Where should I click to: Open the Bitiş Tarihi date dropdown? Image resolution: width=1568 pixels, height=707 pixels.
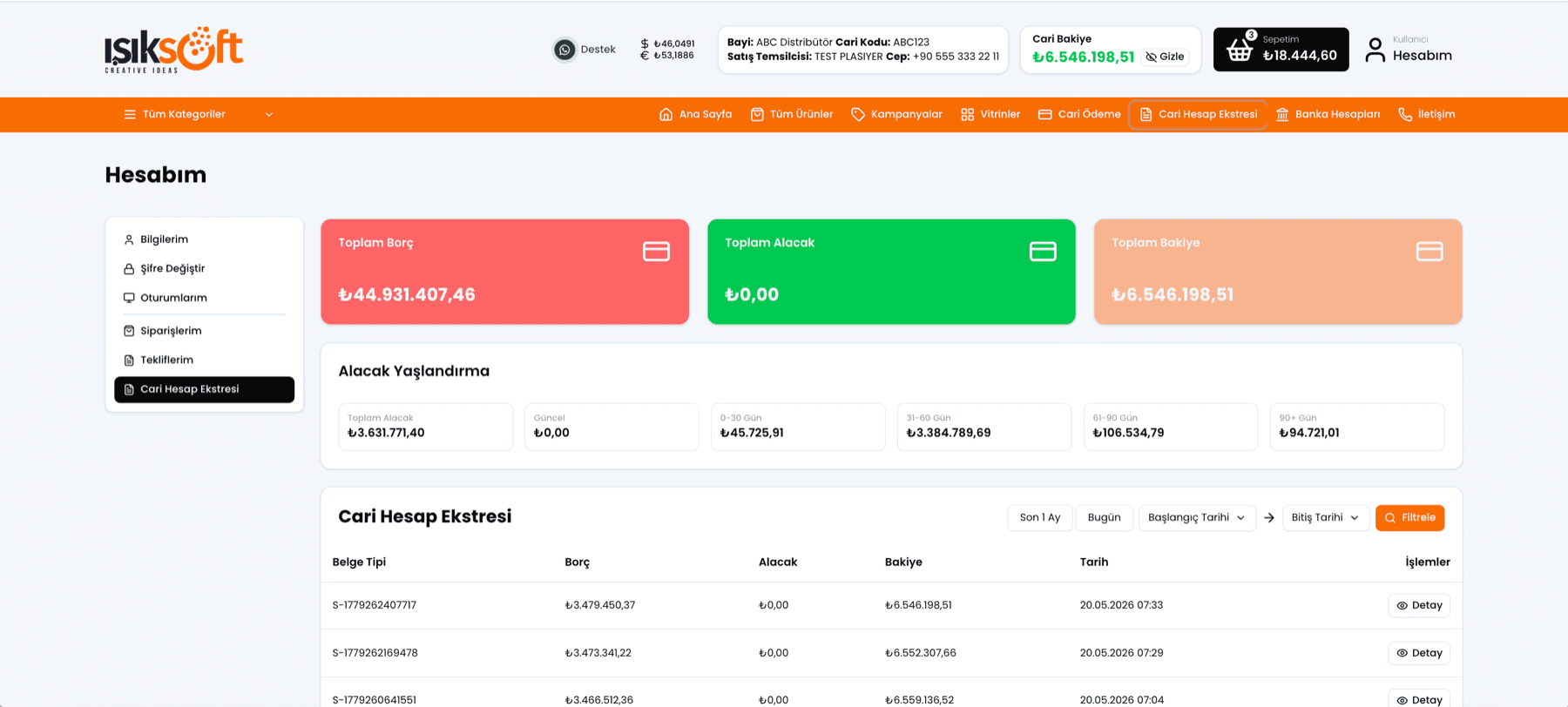pos(1326,517)
